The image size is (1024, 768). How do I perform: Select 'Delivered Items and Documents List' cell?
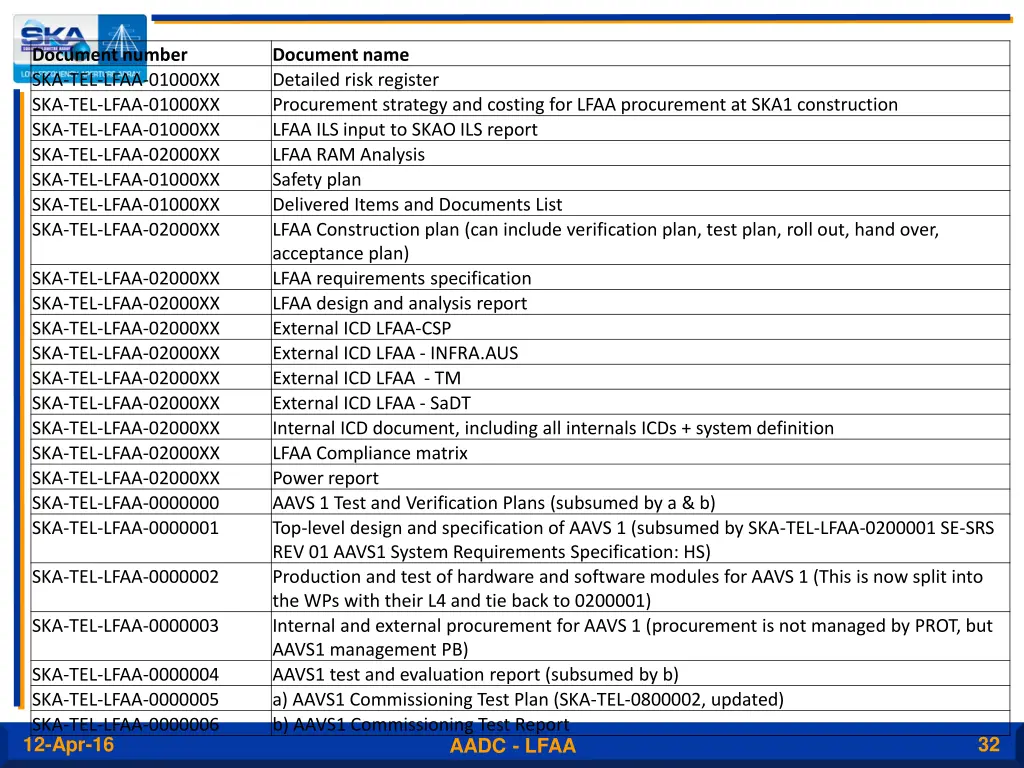pos(417,205)
